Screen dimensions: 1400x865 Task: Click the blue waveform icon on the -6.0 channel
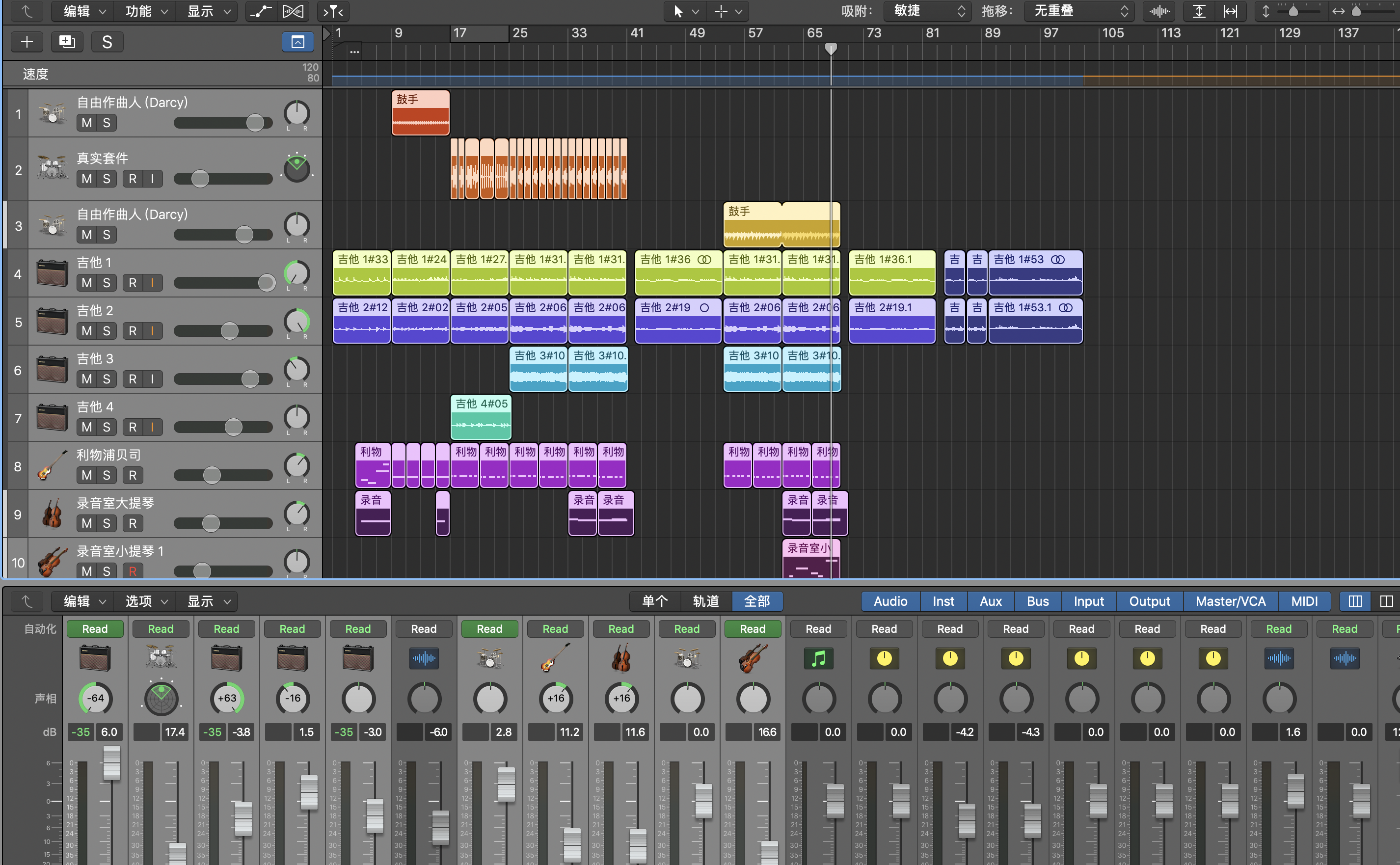pyautogui.click(x=424, y=658)
